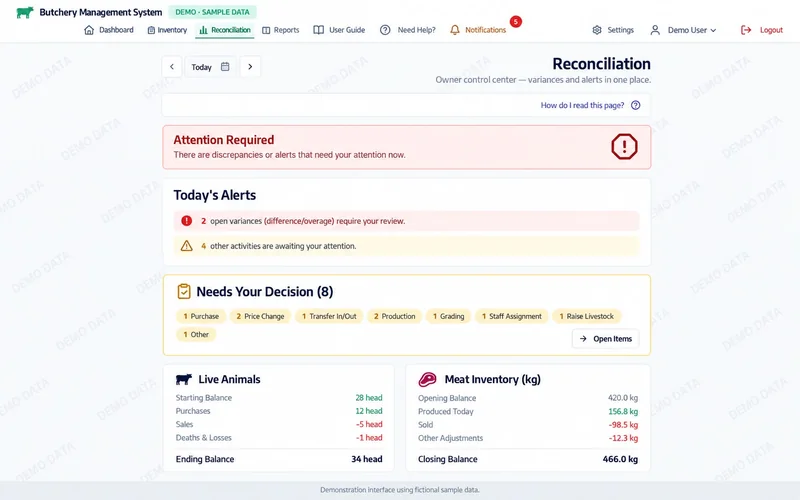Click the green cow logo icon
The height and width of the screenshot is (500, 800).
(x=24, y=12)
